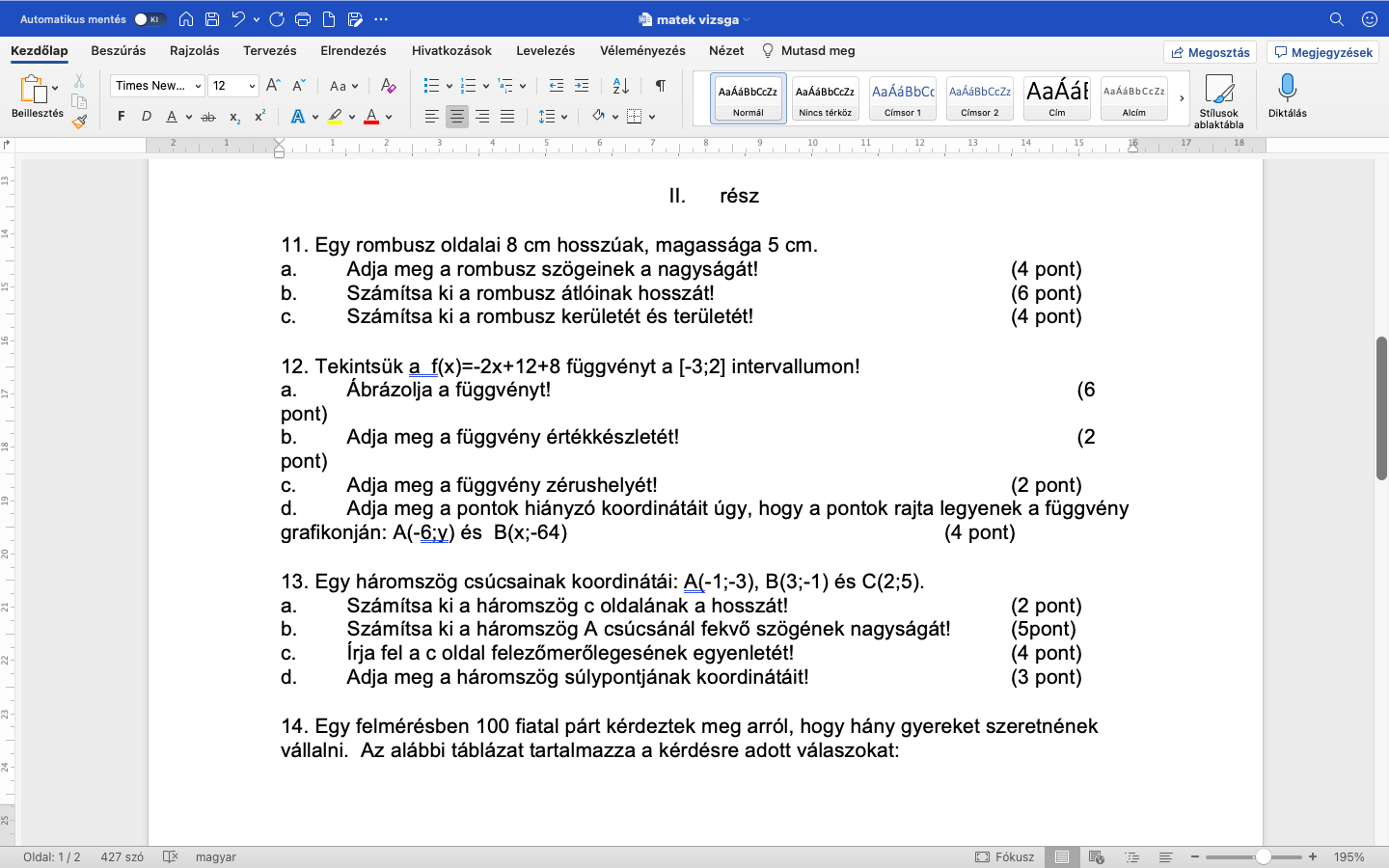Open the Stílusok ablaktábla pane

tap(1219, 101)
